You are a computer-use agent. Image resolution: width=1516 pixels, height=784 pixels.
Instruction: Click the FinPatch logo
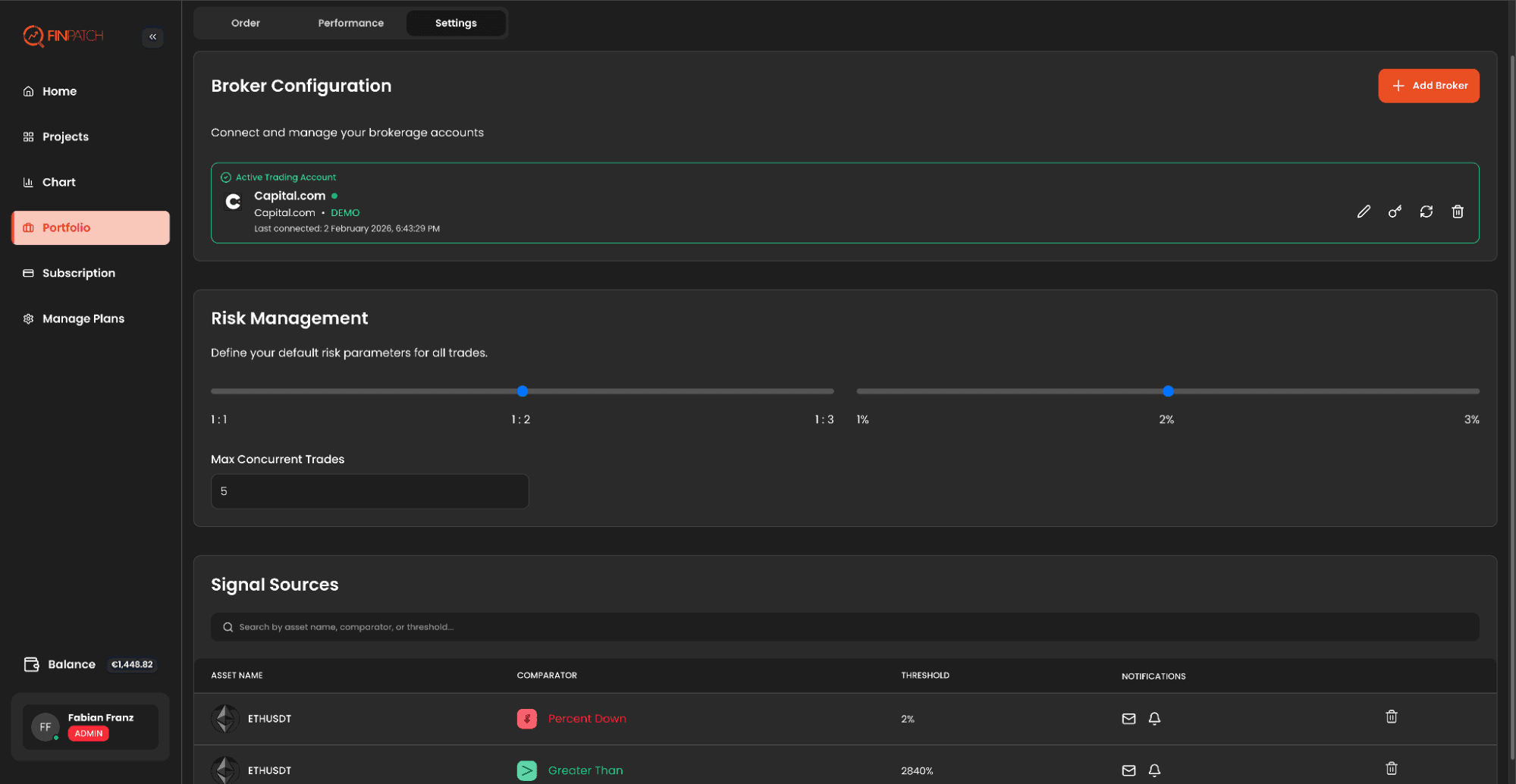point(64,36)
